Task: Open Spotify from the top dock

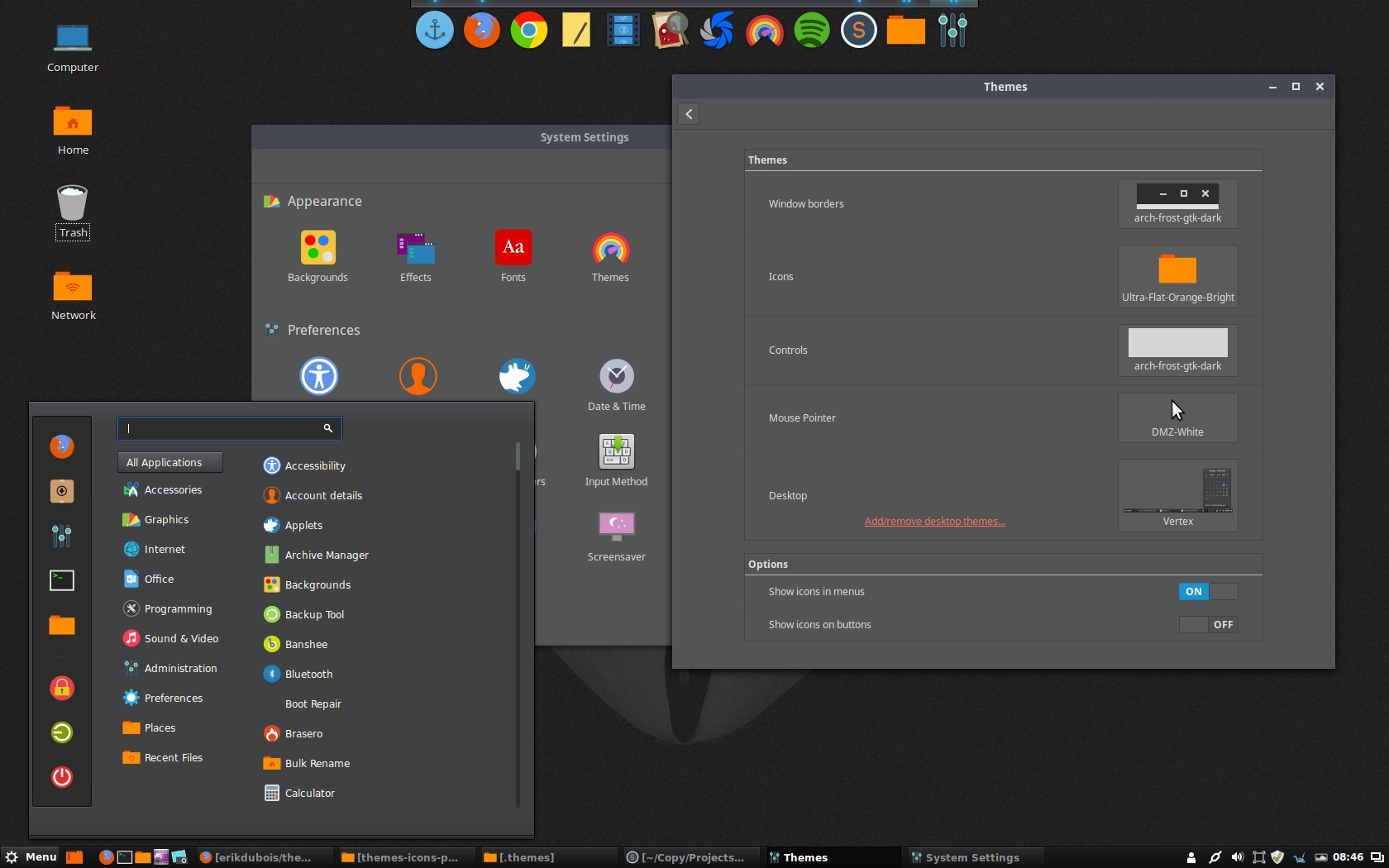Action: coord(812,31)
